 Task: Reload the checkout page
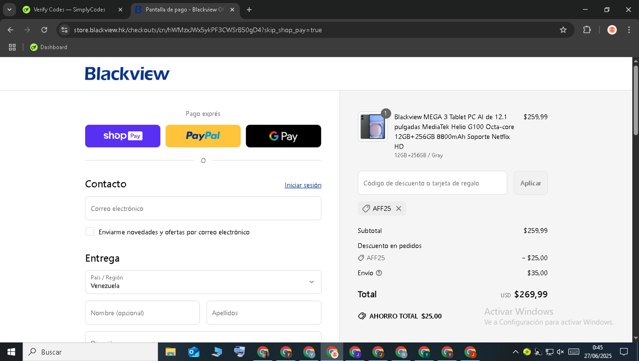point(44,30)
